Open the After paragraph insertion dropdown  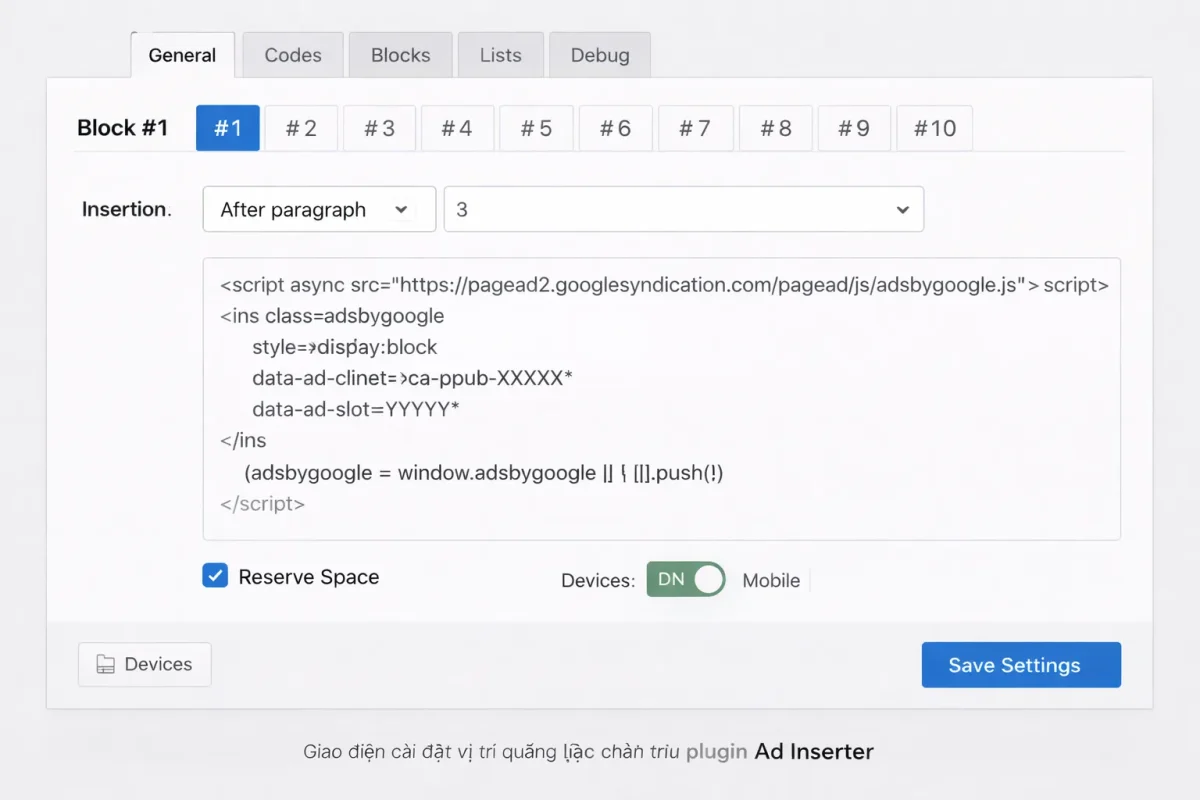[x=319, y=210]
